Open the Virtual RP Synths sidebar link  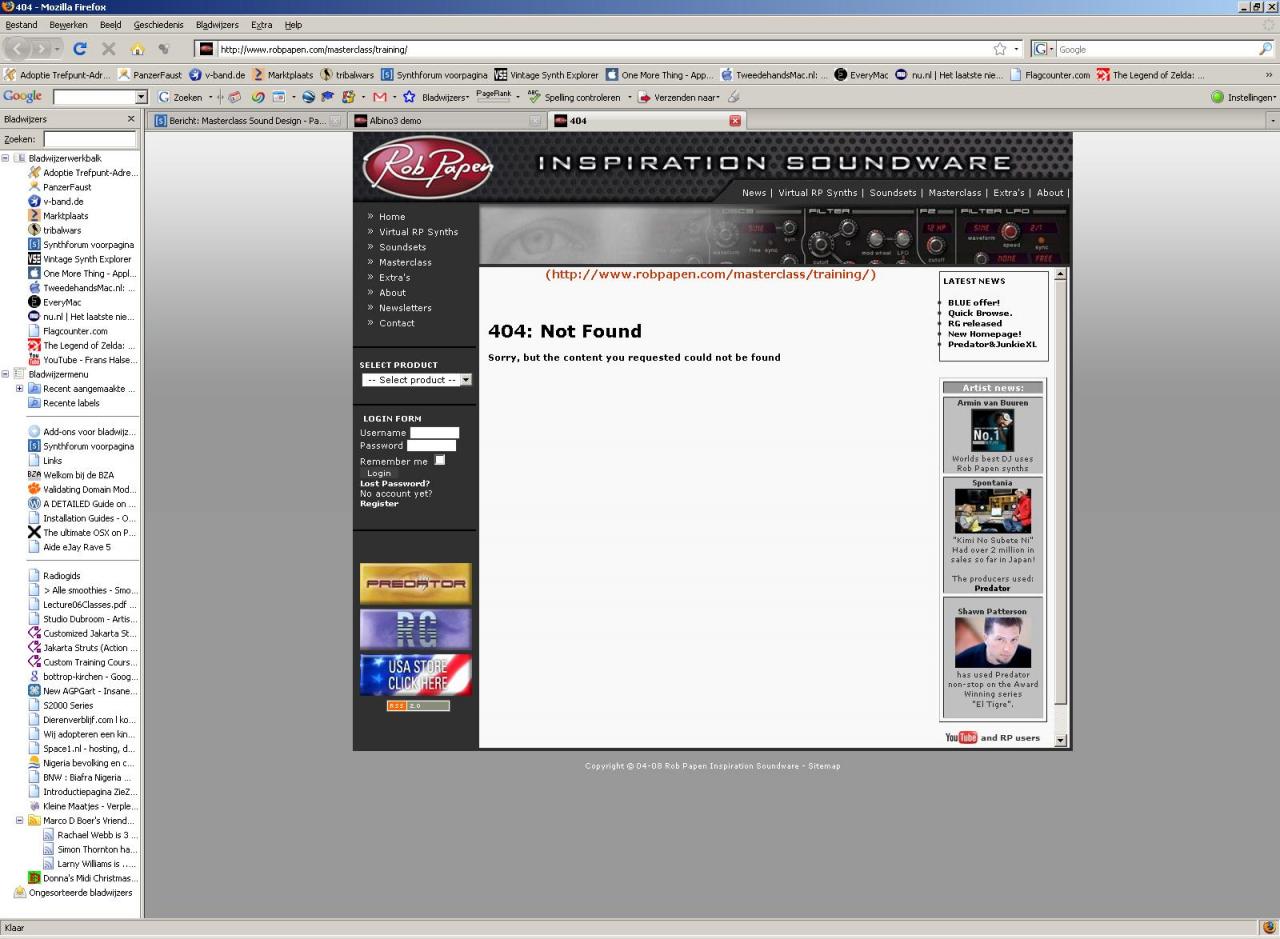(418, 232)
